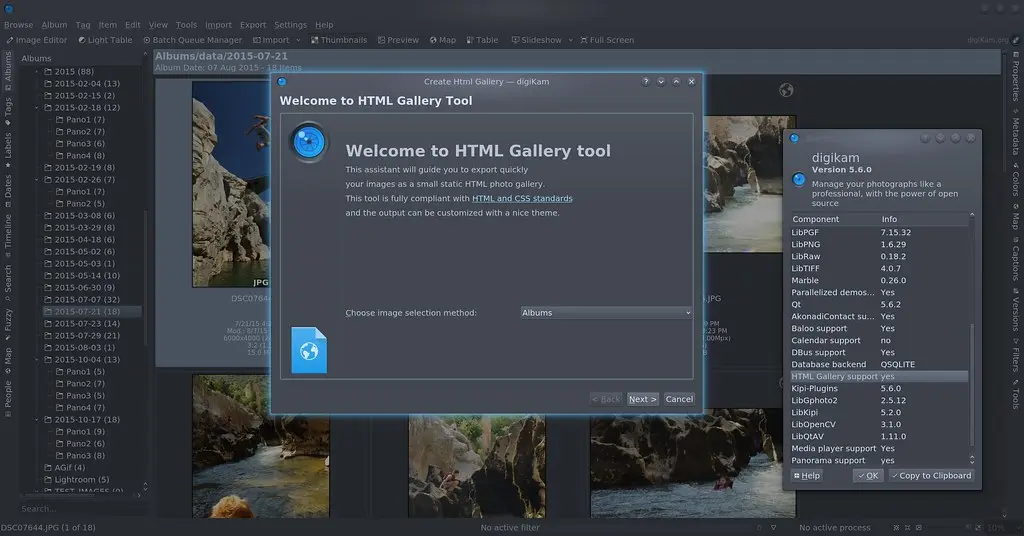Open the Table view

[x=482, y=40]
